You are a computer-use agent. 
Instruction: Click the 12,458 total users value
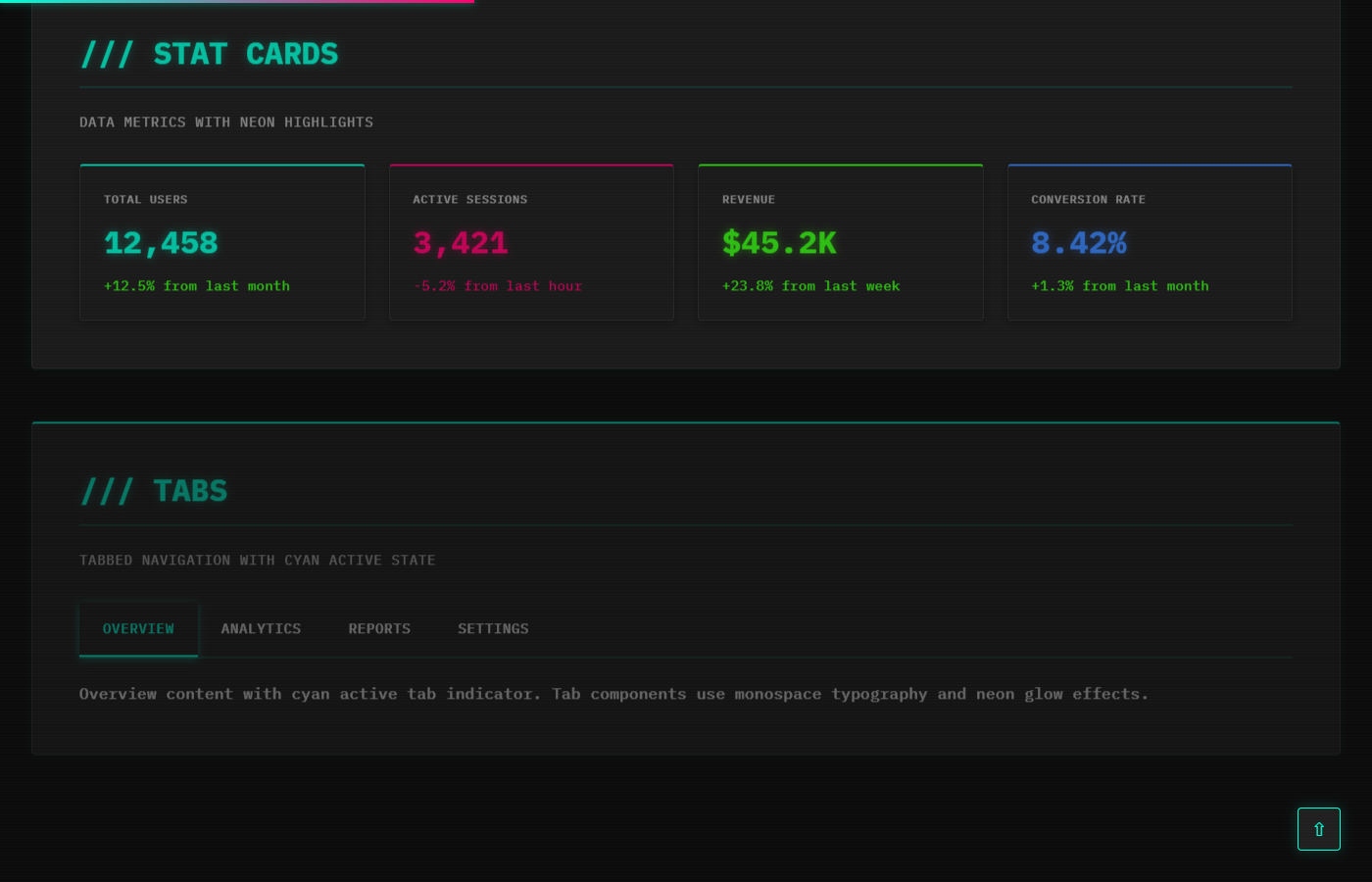coord(161,243)
